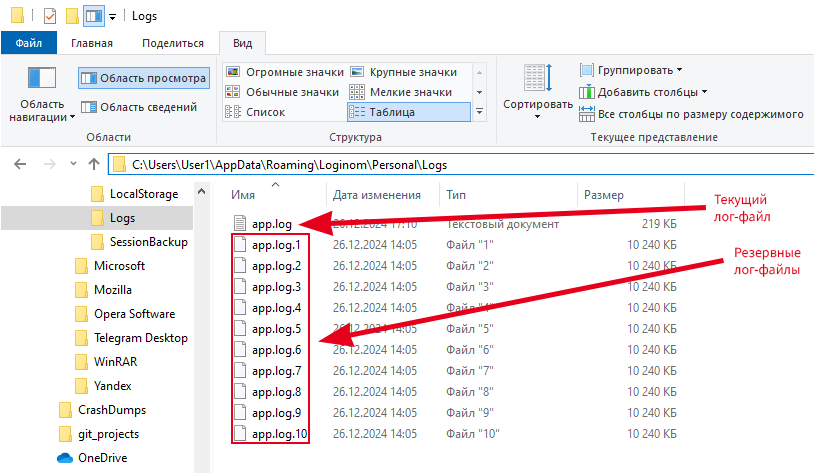Toggle the Область сведений pane
Viewport: 814px width, 473px height.
point(139,107)
